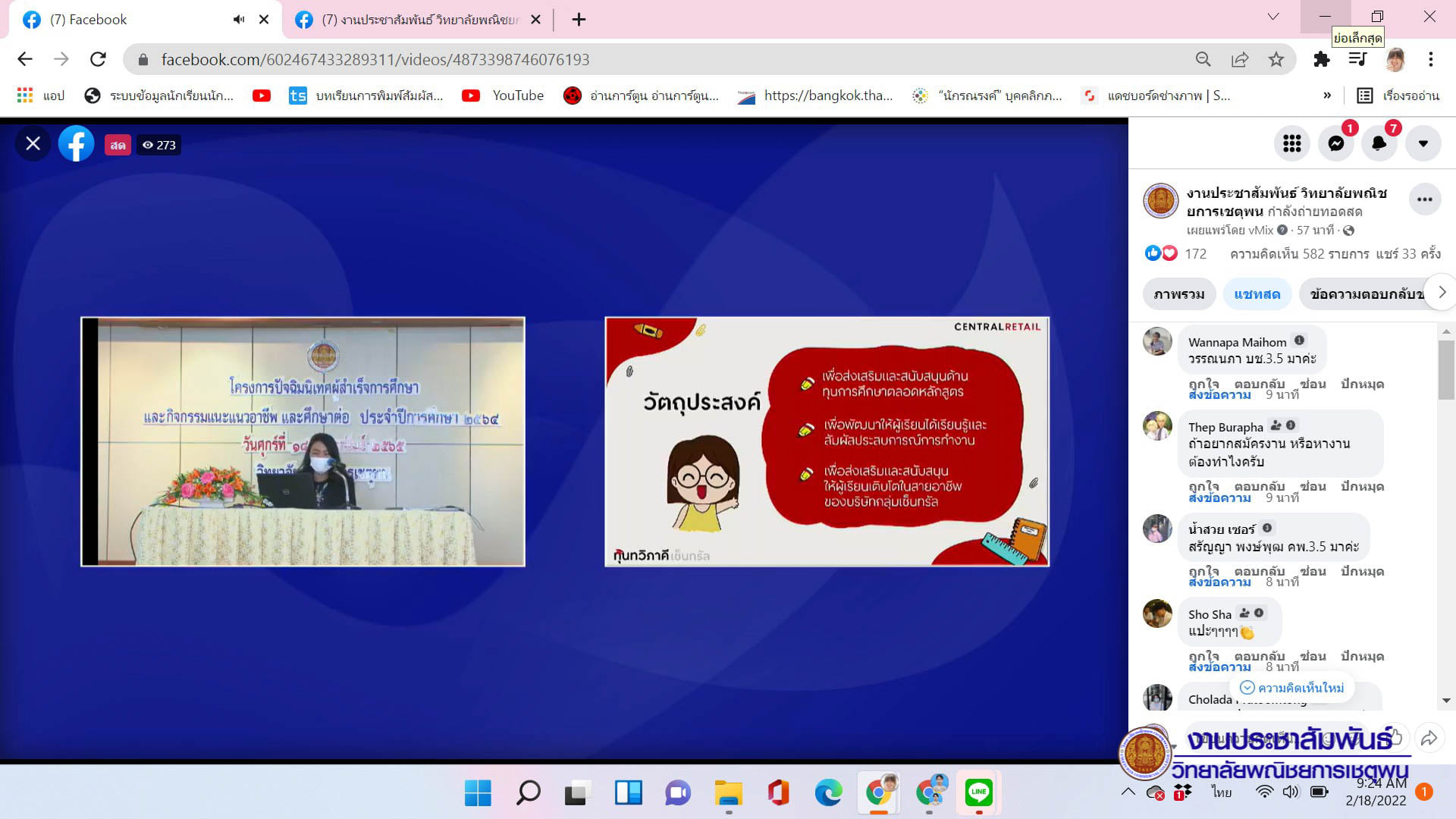Open the page profile picture

pos(1161,201)
